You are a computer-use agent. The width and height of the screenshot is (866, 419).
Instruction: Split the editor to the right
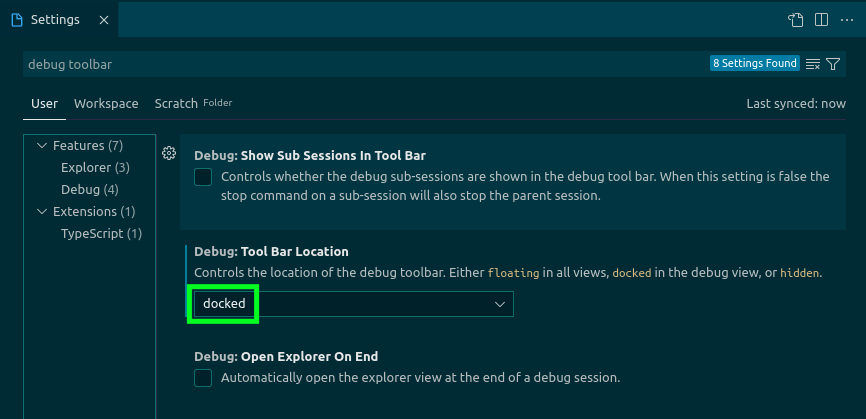pyautogui.click(x=821, y=20)
